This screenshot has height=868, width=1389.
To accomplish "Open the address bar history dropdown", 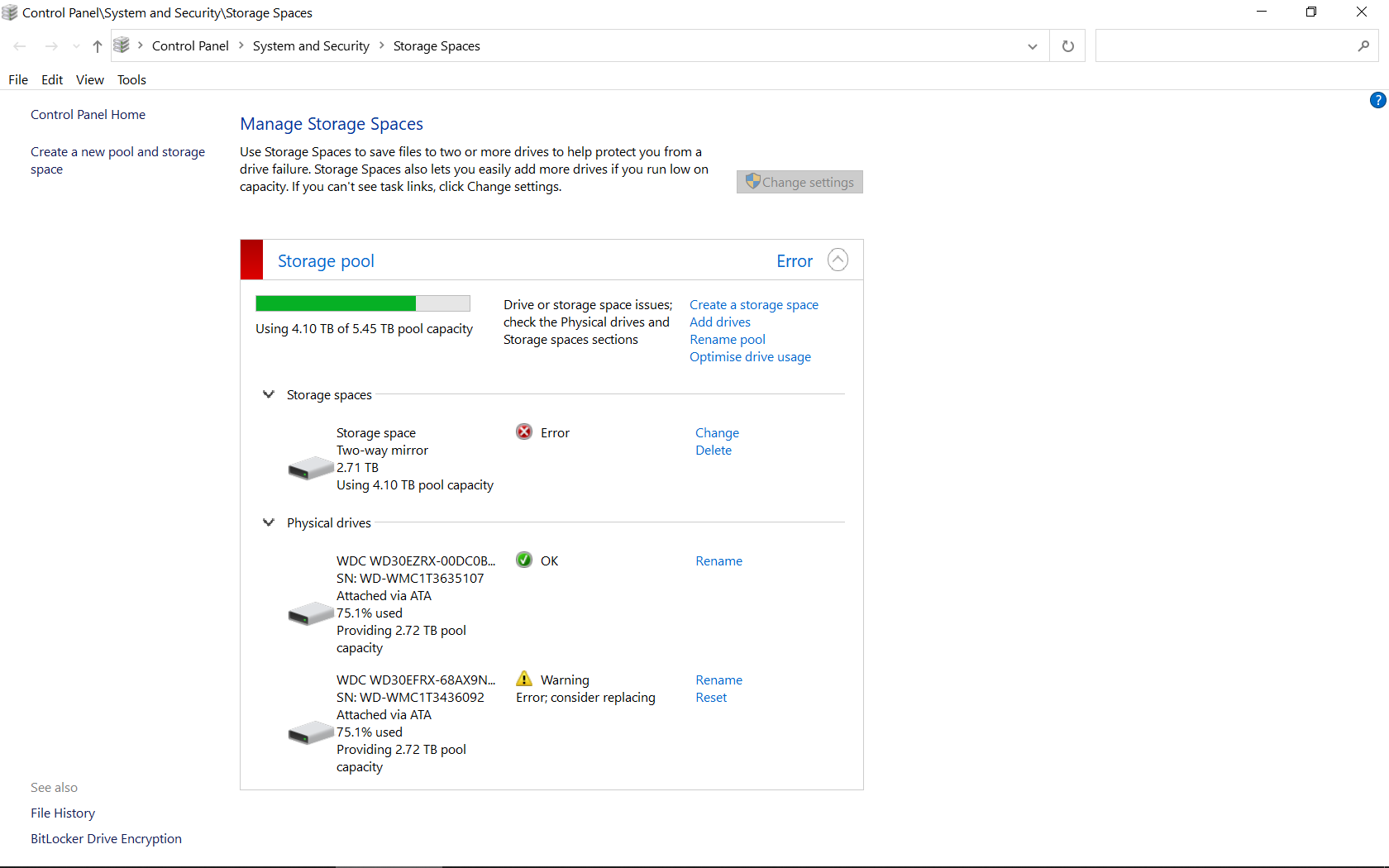I will pos(1033,46).
